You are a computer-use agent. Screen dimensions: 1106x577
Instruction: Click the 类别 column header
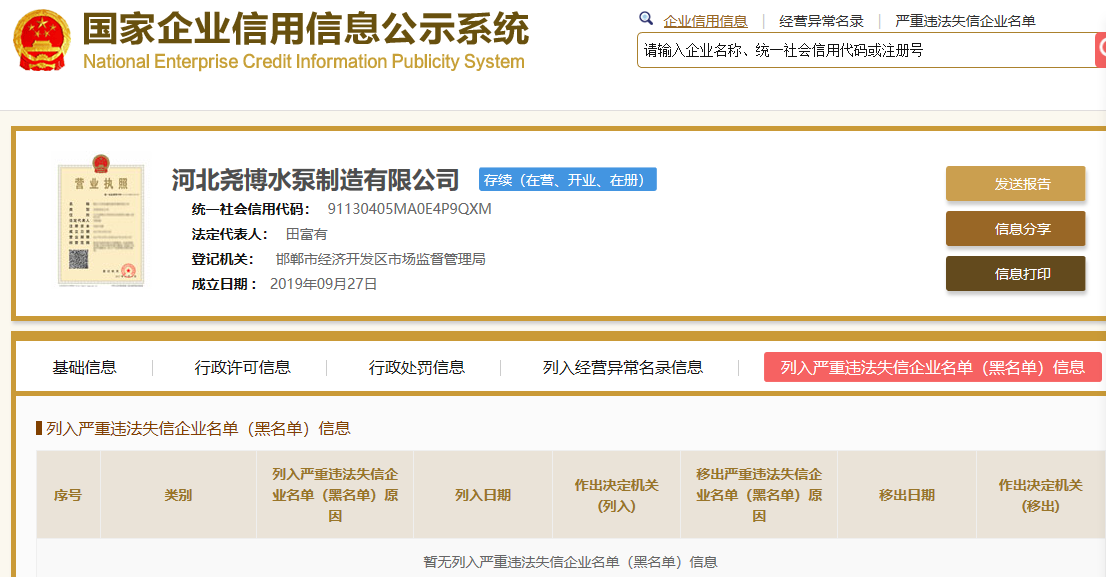[178, 495]
